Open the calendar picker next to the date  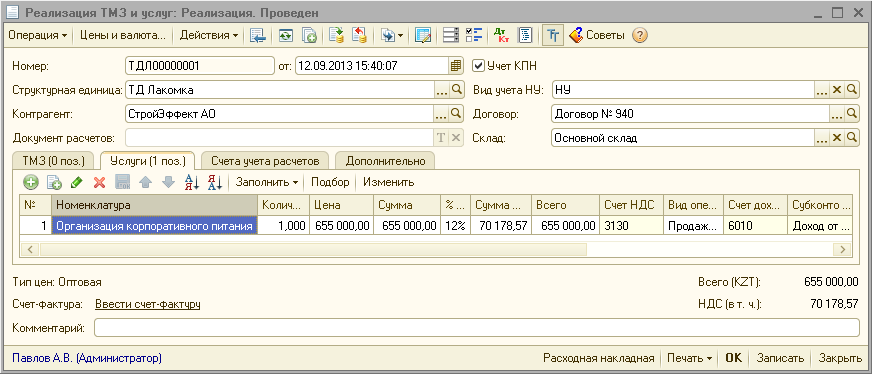point(455,66)
